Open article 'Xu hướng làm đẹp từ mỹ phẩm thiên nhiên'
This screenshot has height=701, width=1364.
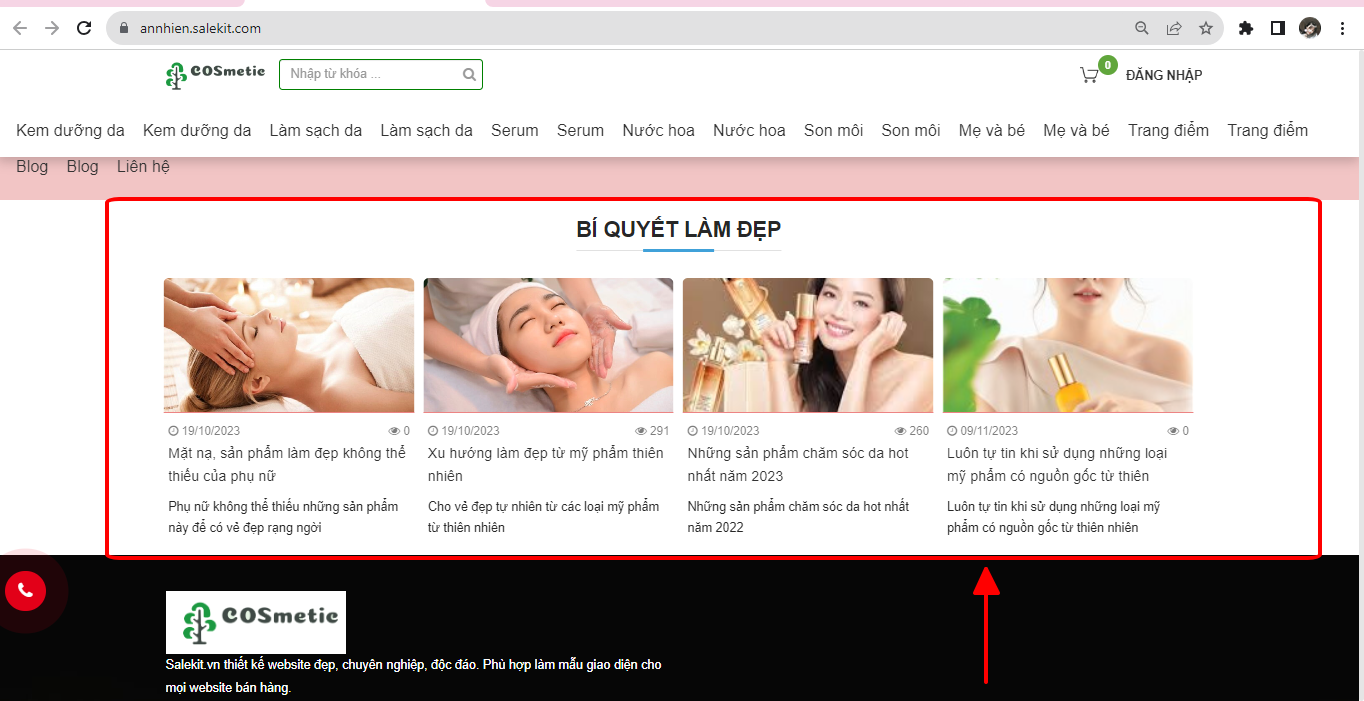[x=545, y=464]
